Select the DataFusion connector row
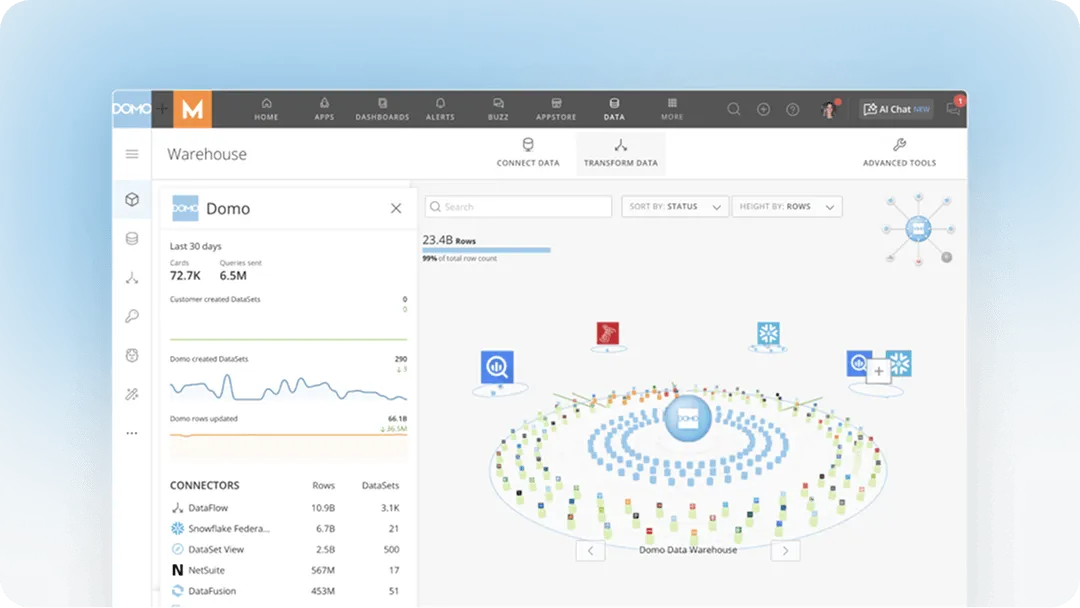Image resolution: width=1080 pixels, height=608 pixels. [285, 590]
